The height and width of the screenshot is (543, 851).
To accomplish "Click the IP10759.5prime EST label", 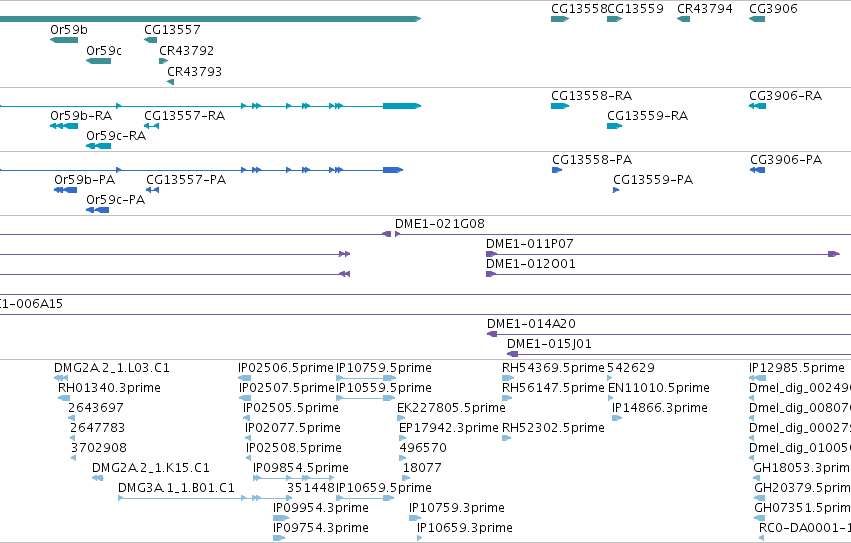I will [x=384, y=368].
